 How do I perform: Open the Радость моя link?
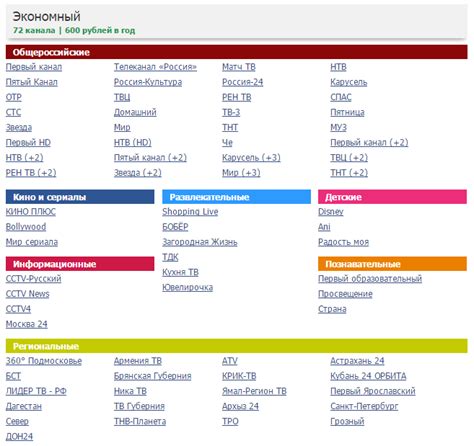[x=344, y=242]
